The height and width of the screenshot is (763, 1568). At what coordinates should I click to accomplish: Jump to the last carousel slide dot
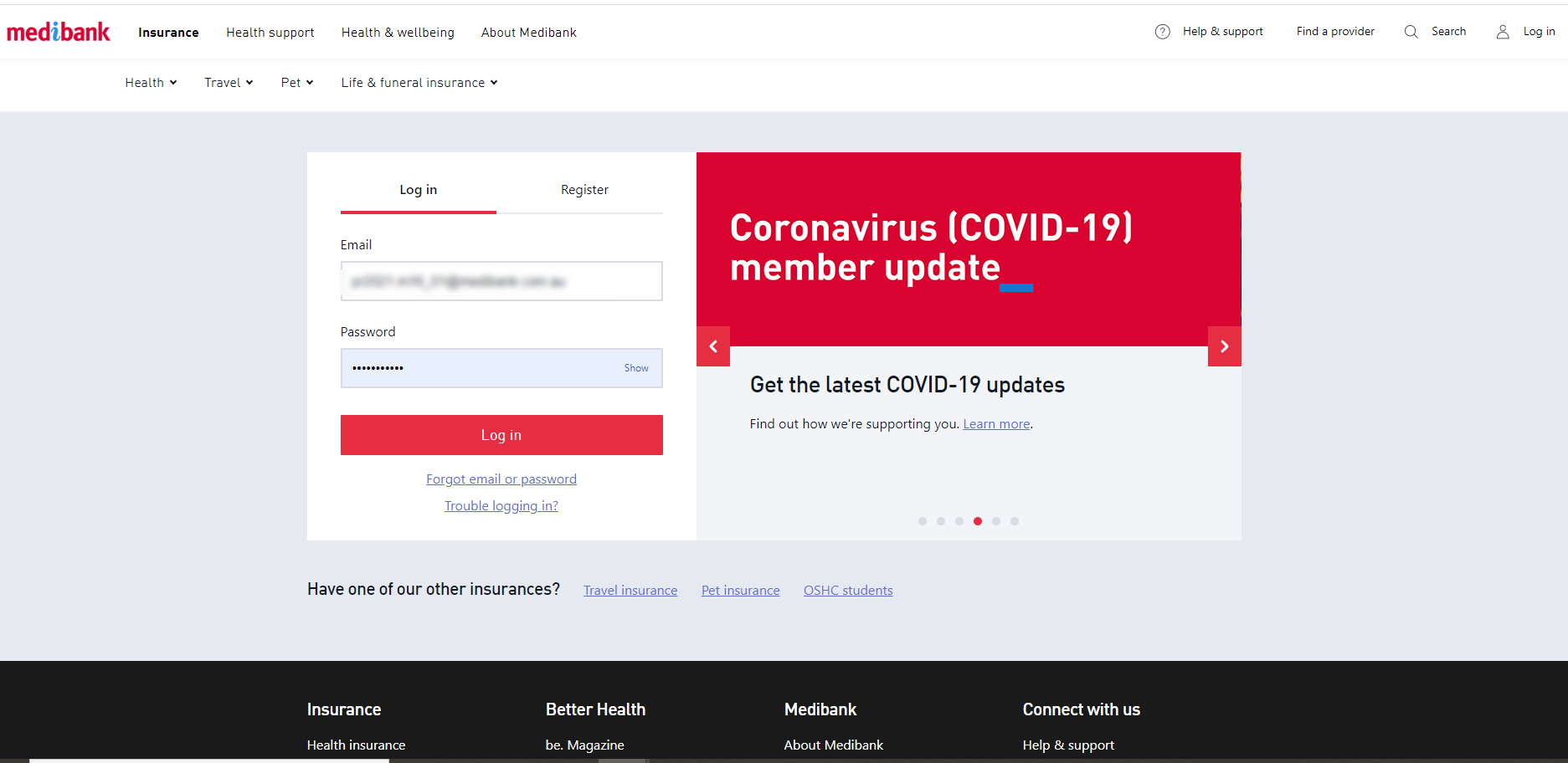coord(1015,520)
